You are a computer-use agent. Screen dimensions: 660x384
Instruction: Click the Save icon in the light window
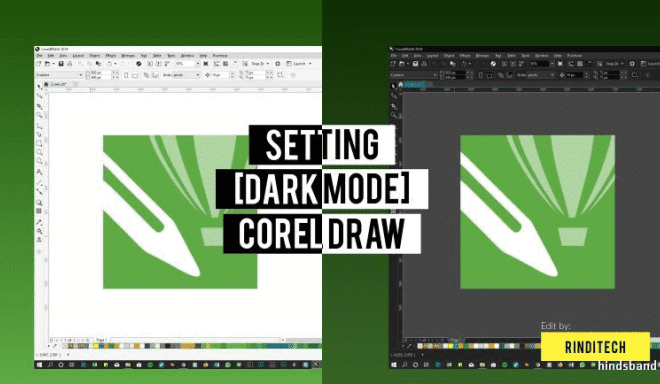pos(61,64)
